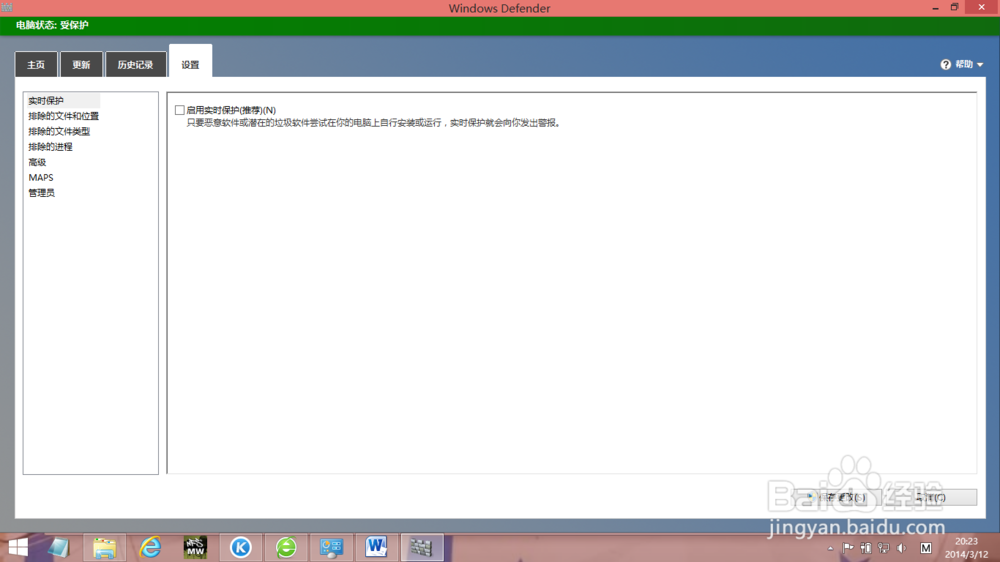
Task: Open the 高级 settings category
Action: [37, 162]
